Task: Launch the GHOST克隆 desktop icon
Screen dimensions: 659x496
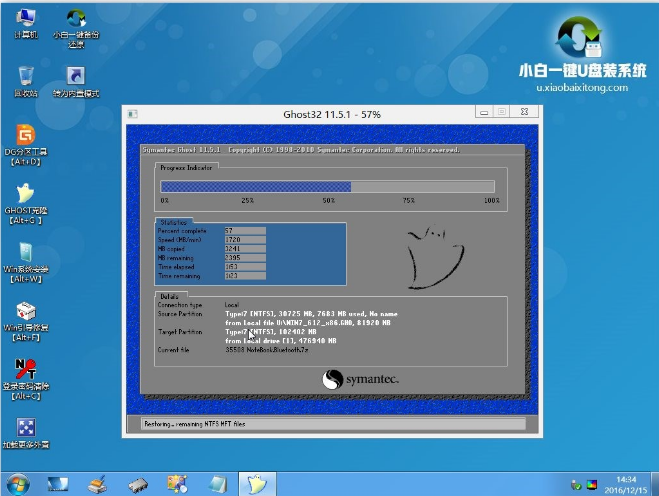Action: (26, 194)
